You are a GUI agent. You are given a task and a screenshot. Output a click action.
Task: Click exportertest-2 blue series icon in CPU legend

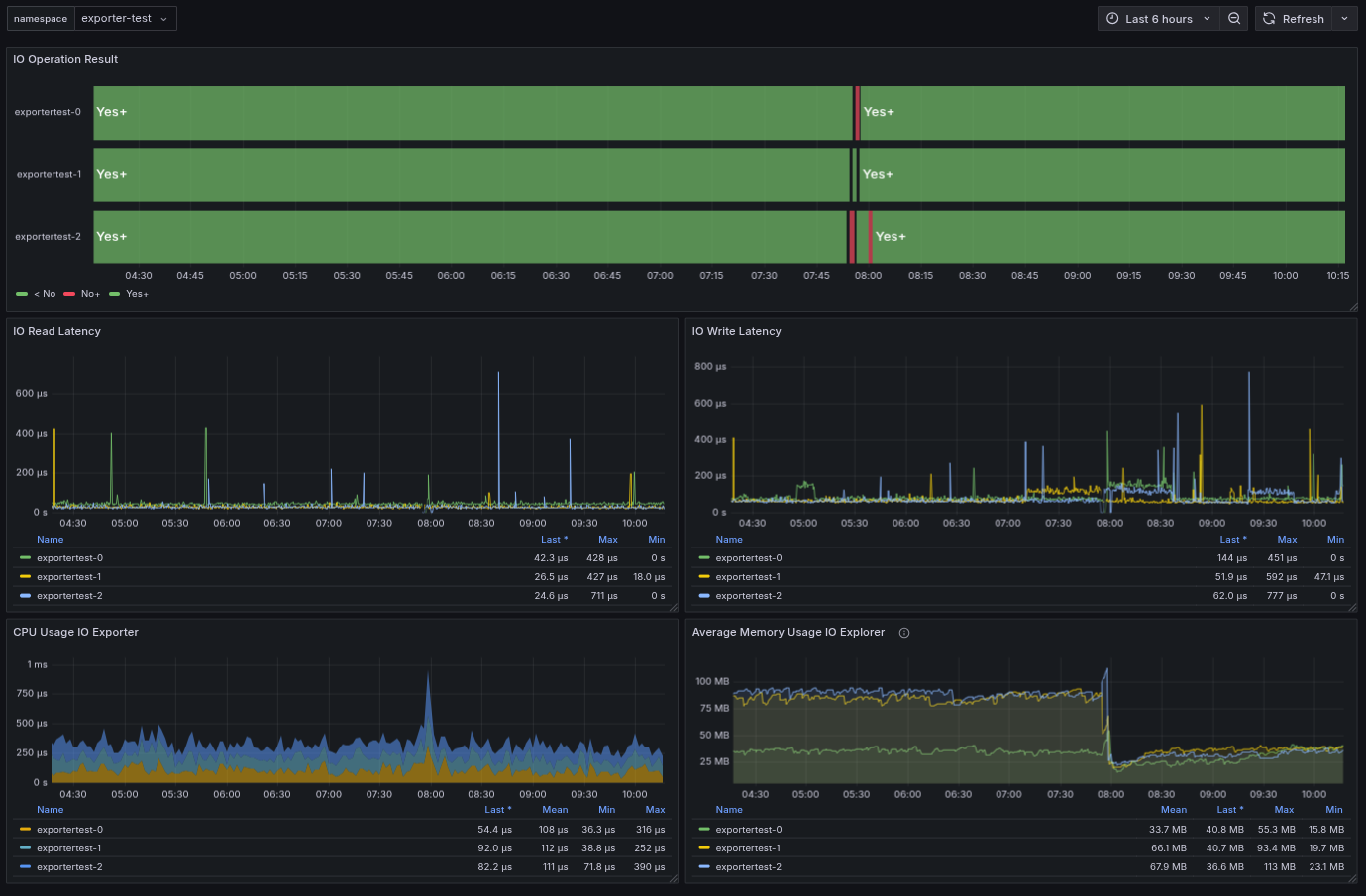click(x=25, y=867)
